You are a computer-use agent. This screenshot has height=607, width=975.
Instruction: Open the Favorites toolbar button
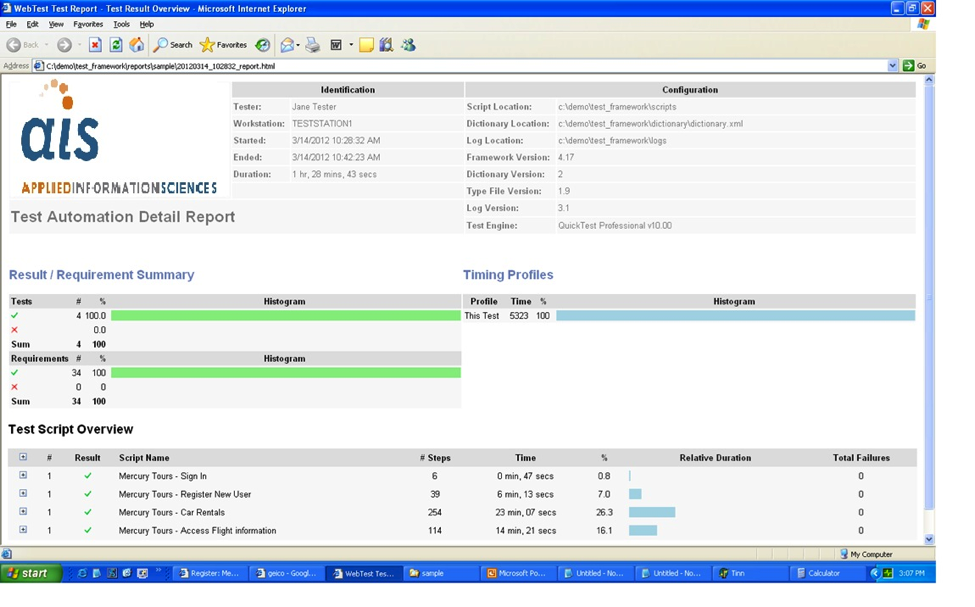pos(223,45)
